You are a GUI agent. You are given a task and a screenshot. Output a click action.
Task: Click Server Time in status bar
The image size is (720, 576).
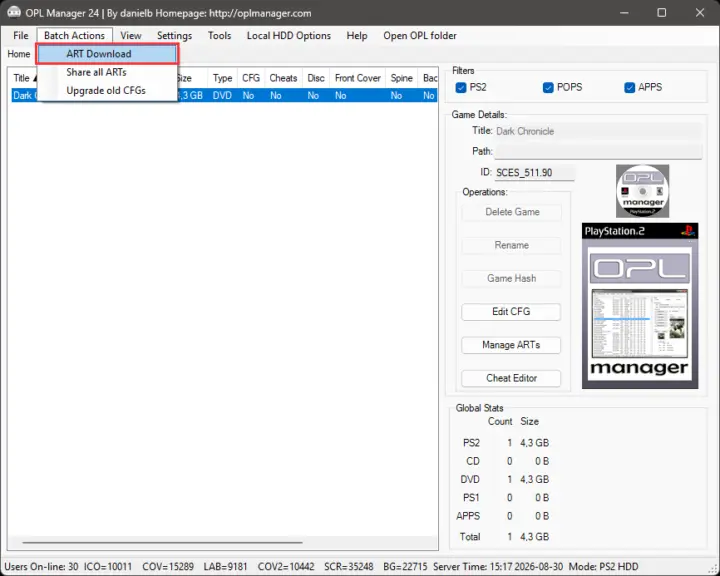[498, 567]
